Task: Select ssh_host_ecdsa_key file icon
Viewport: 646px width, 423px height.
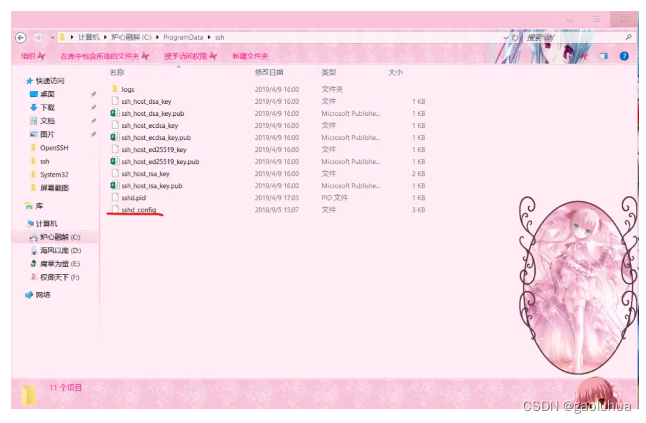Action: coord(115,125)
